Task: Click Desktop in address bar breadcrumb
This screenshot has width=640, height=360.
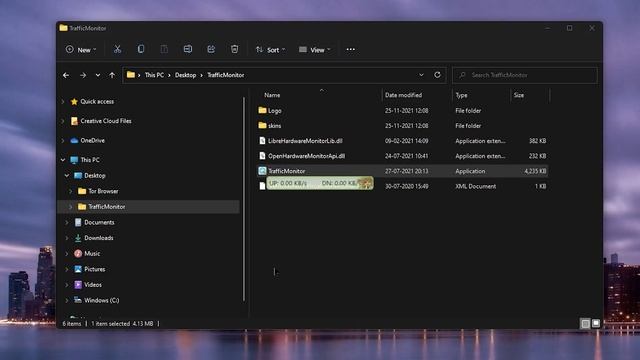Action: point(185,75)
